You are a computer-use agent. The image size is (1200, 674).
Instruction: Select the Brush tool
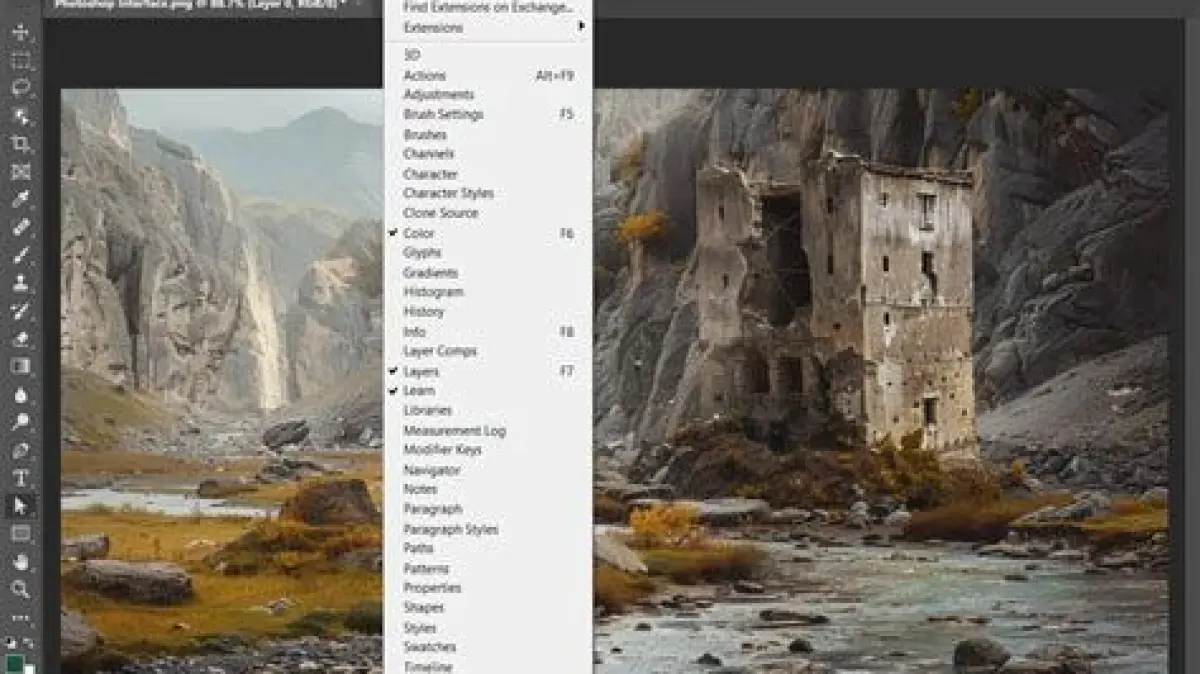20,255
